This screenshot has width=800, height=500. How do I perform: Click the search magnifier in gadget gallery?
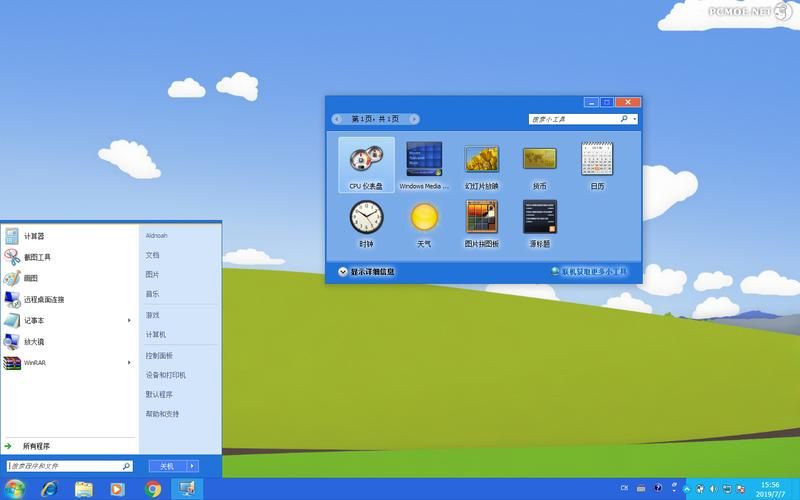(623, 119)
